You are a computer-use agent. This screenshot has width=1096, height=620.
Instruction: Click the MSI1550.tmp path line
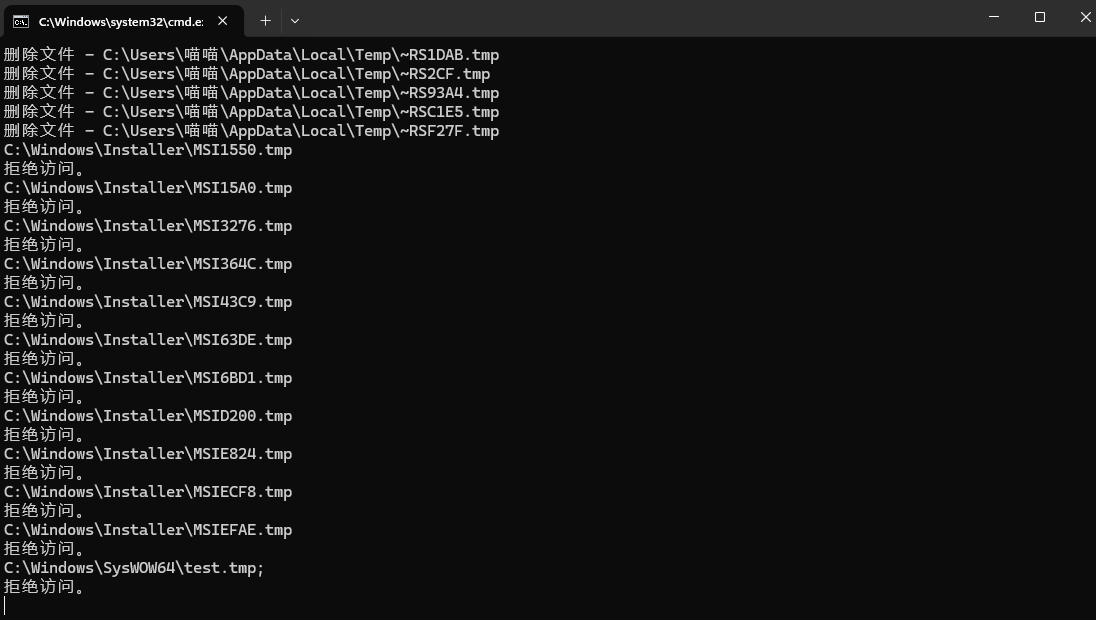coord(148,150)
